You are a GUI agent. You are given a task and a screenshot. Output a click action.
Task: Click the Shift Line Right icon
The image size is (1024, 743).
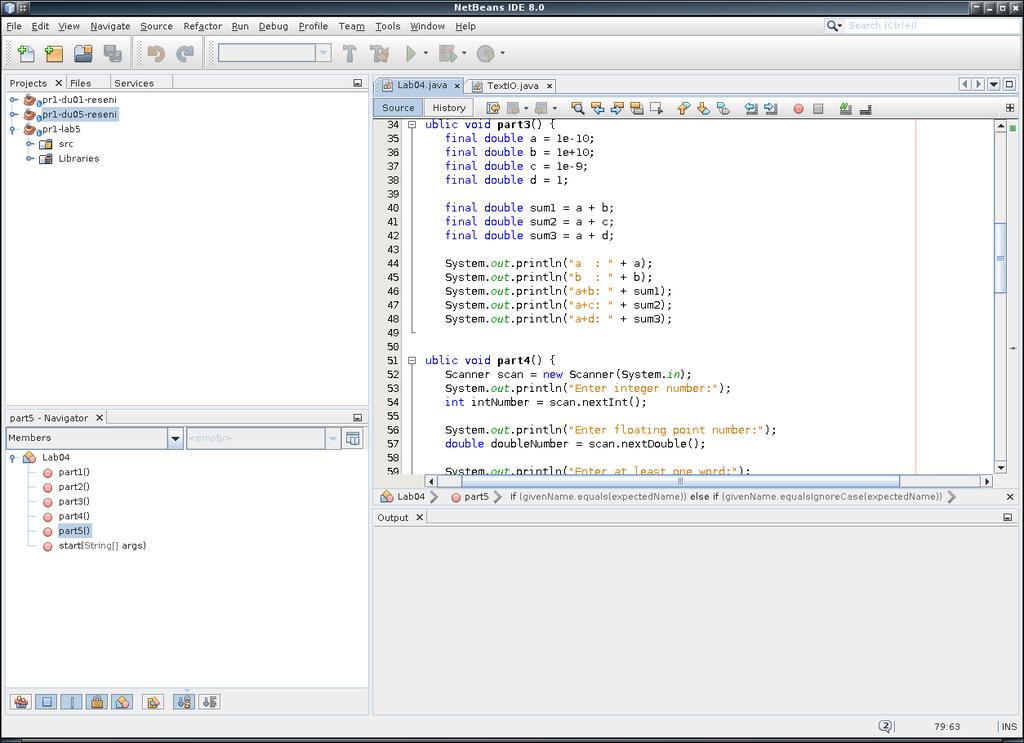click(x=771, y=108)
